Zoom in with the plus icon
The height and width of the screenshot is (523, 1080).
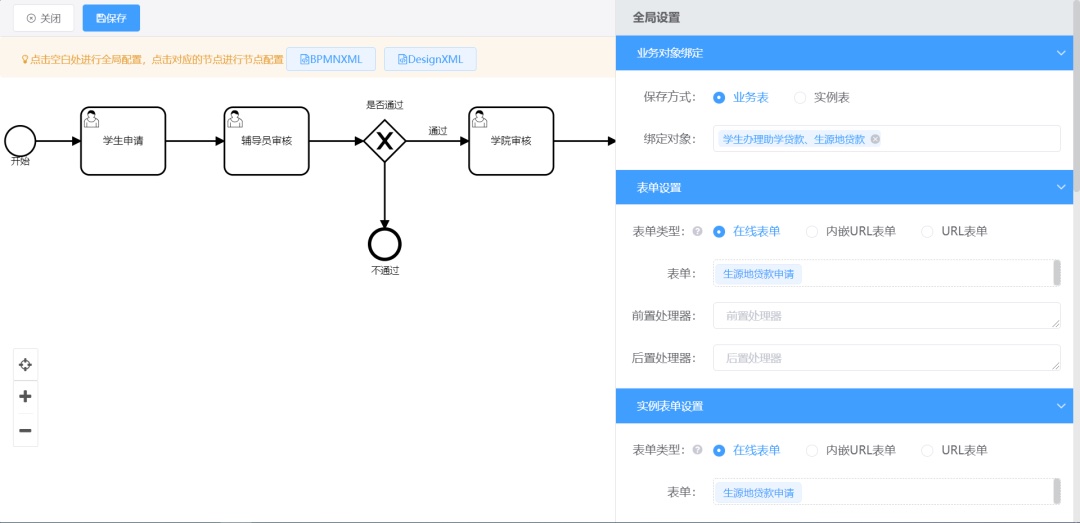[25, 397]
